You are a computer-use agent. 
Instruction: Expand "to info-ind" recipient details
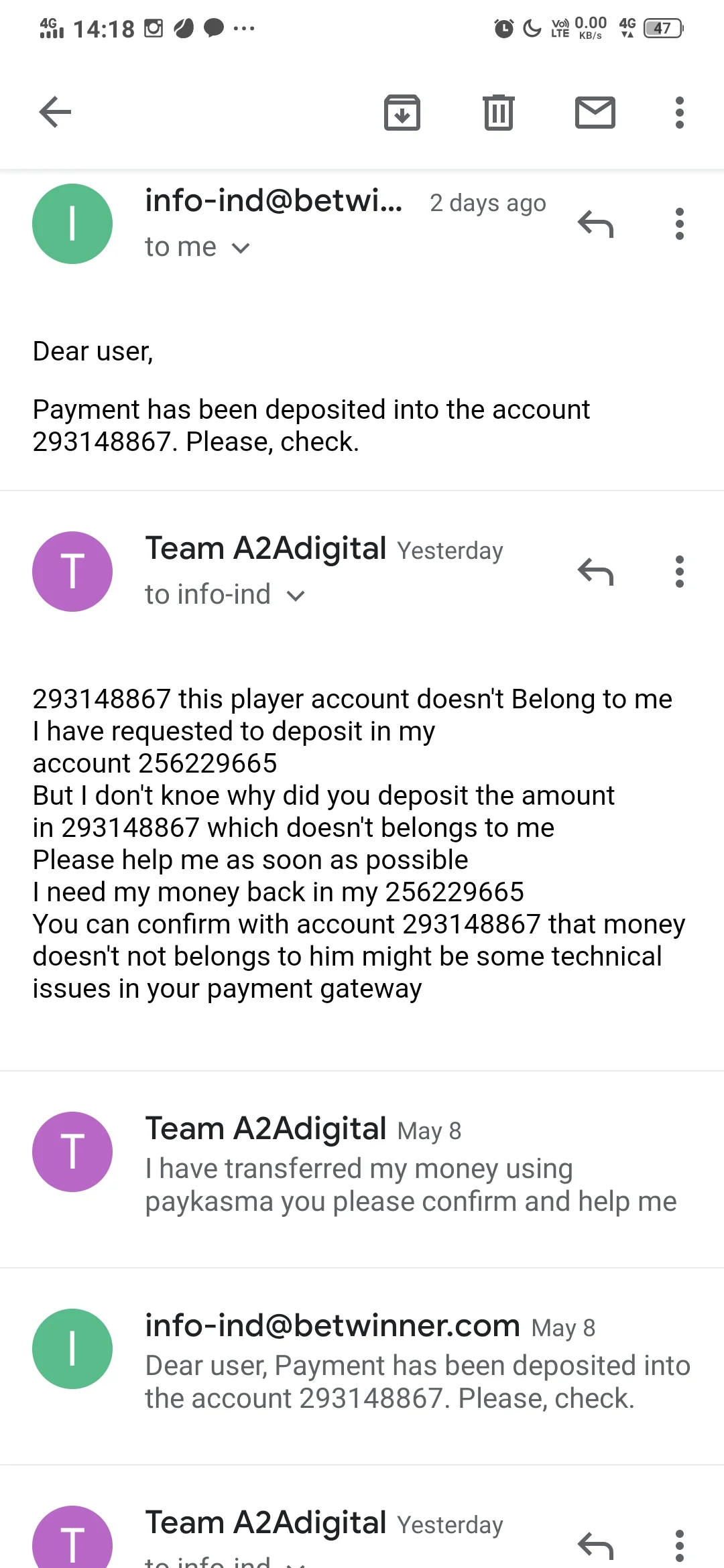[x=296, y=595]
